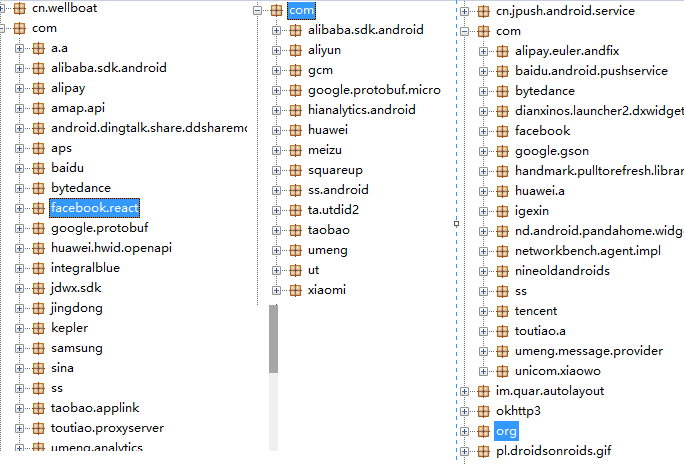The image size is (684, 464).
Task: Select the handmark.pulltorefresh row
Action: 599,171
